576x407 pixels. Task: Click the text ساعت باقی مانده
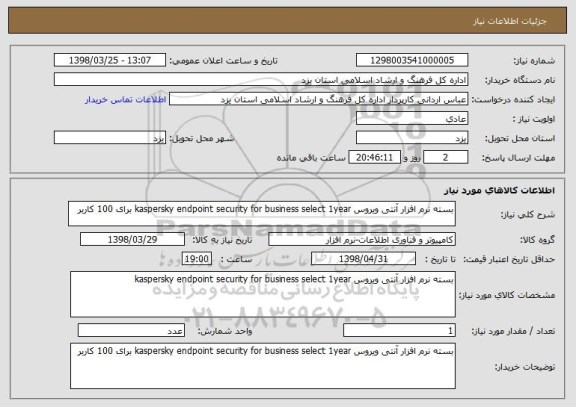click(x=311, y=158)
